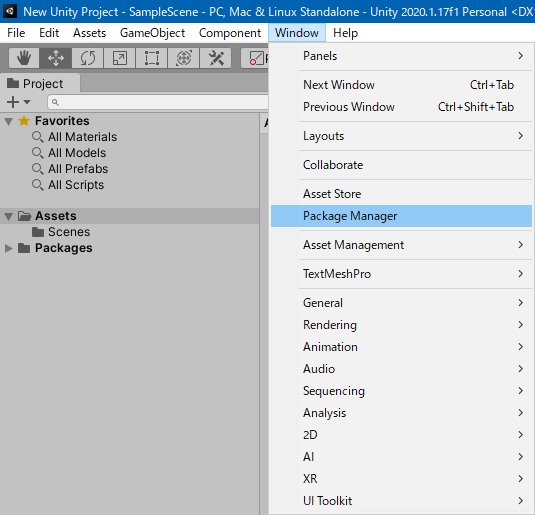Expand the AI submenu
Screen dimensions: 535x515
click(401, 457)
